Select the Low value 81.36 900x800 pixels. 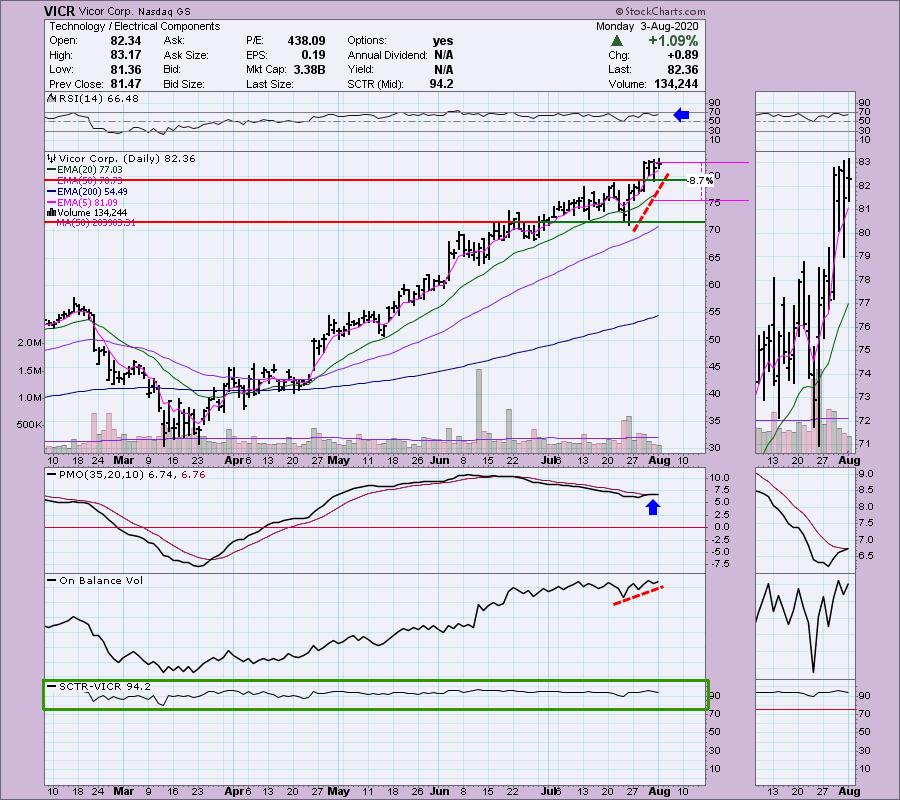pos(126,69)
